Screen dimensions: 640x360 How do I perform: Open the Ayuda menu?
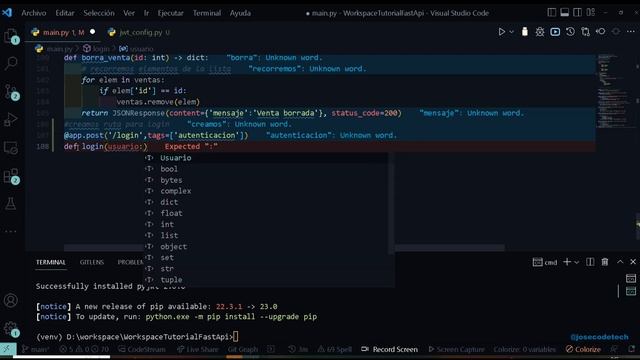[240, 13]
